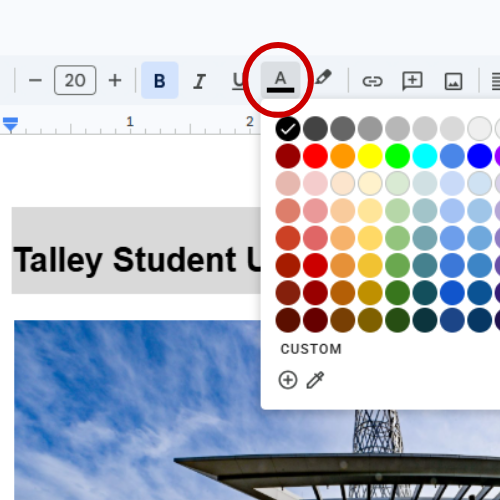Click the CUSTOM label in color palette
500x500 pixels.
311,349
